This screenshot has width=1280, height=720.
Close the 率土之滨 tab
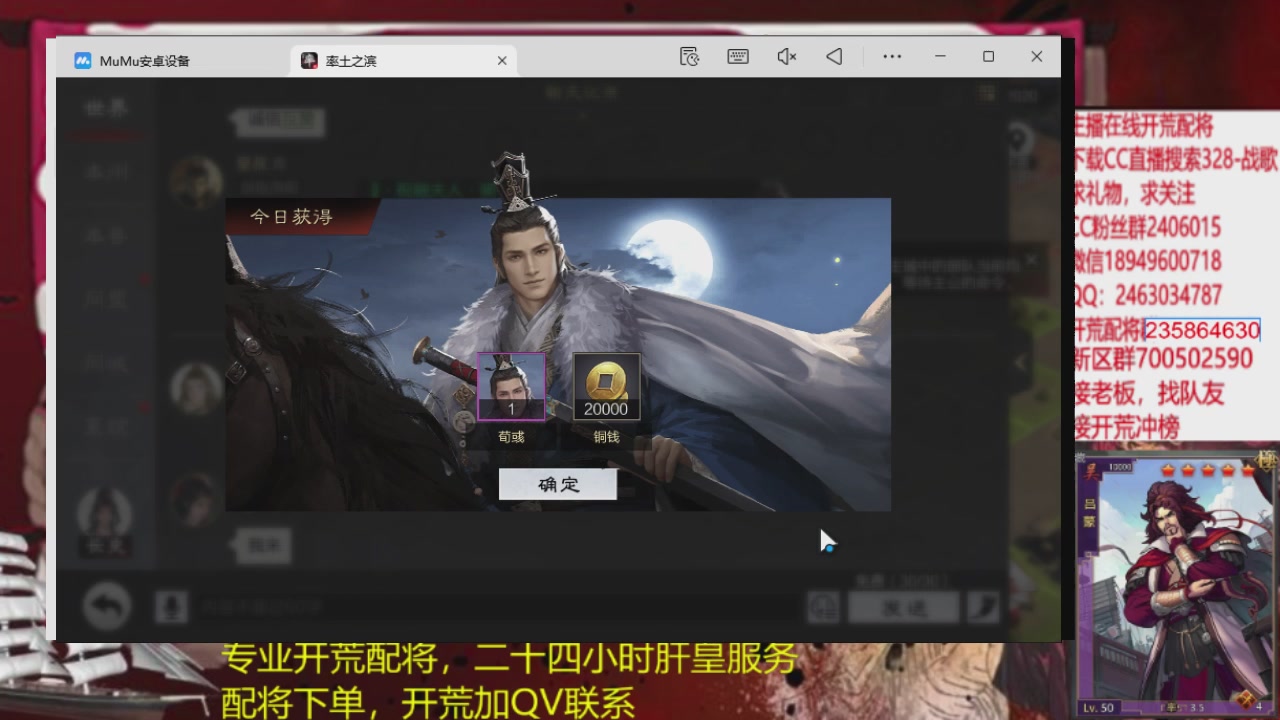point(502,61)
